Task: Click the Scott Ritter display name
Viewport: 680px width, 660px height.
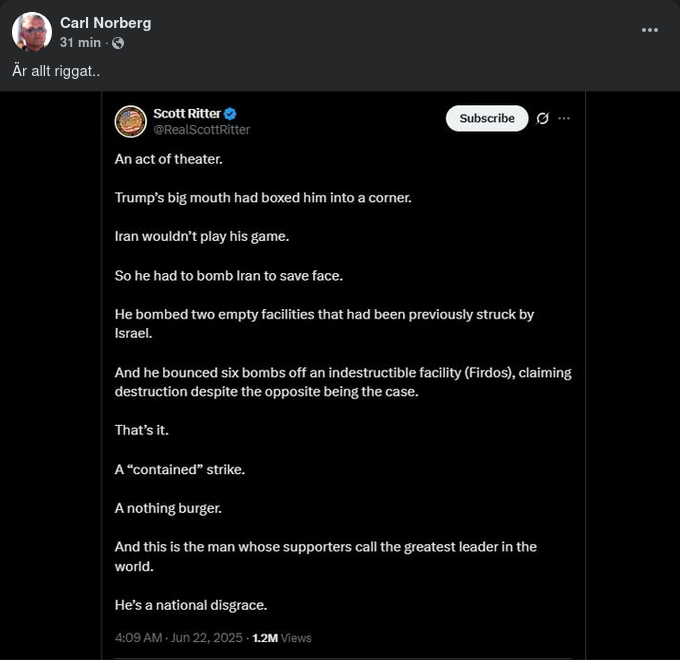Action: [x=186, y=113]
